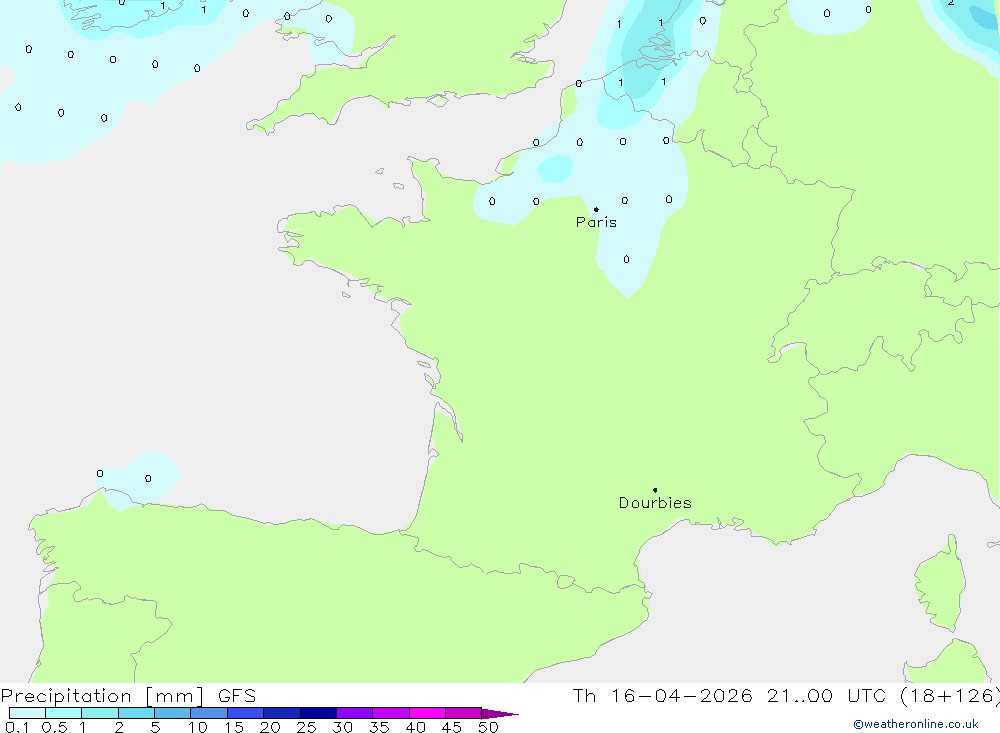Screen dimensions: 1000x733
Task: Click the "Precipitation [mm]" title text
Action: click(102, 695)
